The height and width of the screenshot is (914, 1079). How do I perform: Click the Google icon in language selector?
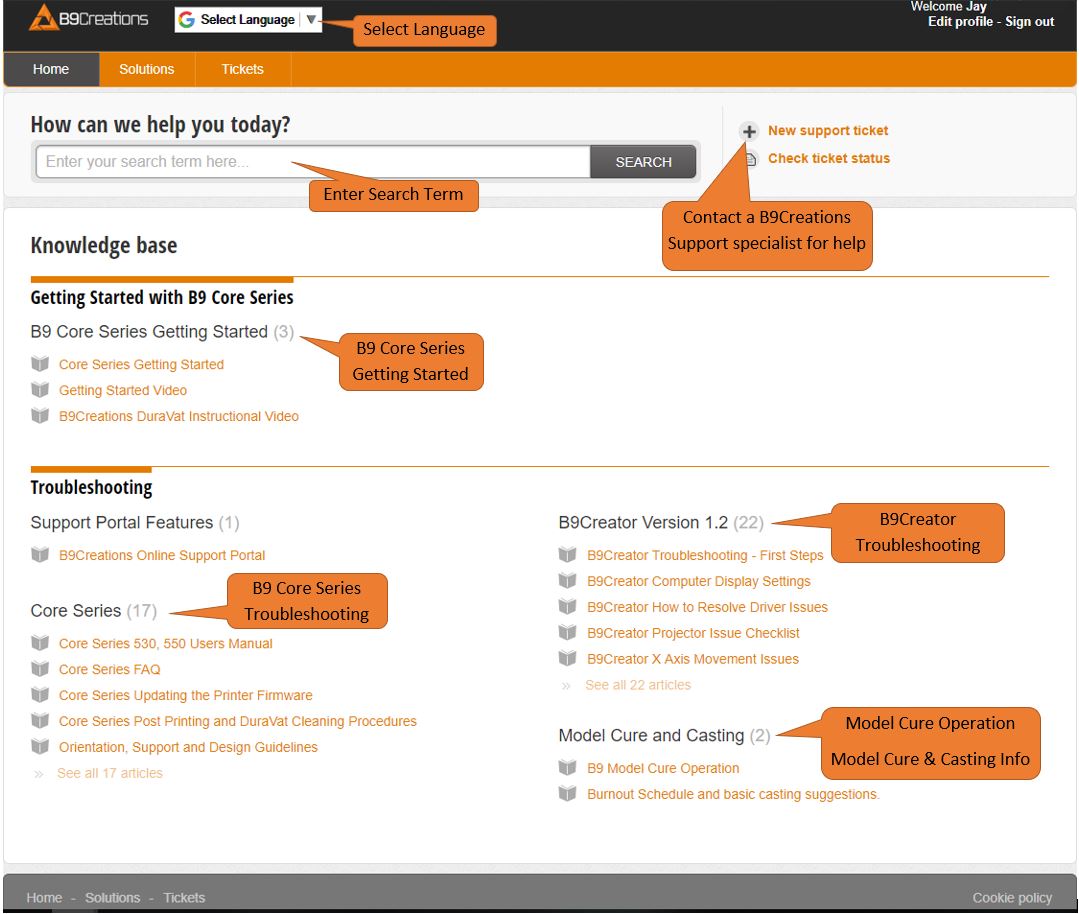[x=186, y=19]
